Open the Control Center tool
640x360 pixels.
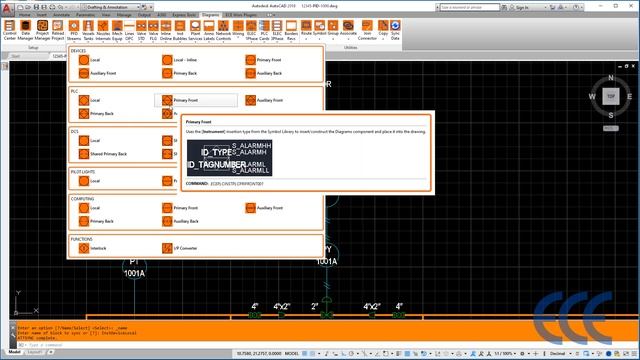pyautogui.click(x=9, y=31)
